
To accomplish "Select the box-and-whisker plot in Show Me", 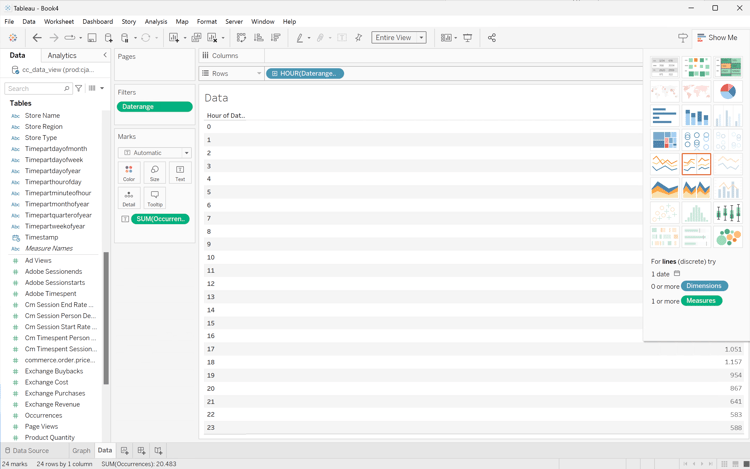I will (728, 212).
